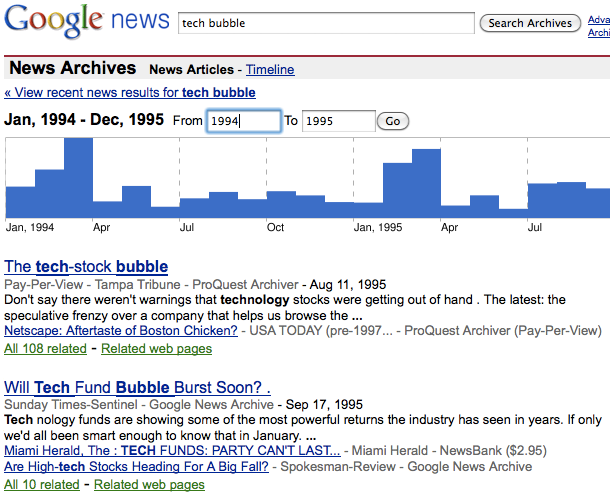The width and height of the screenshot is (610, 494).
Task: Open Miami Herald TECH FUNDS article link
Action: pos(172,450)
